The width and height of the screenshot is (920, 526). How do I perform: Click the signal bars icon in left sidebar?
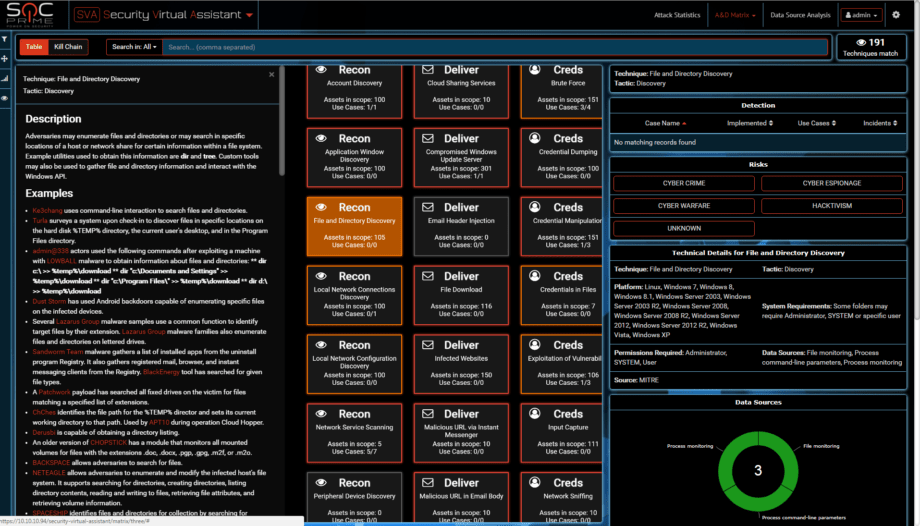[5, 78]
